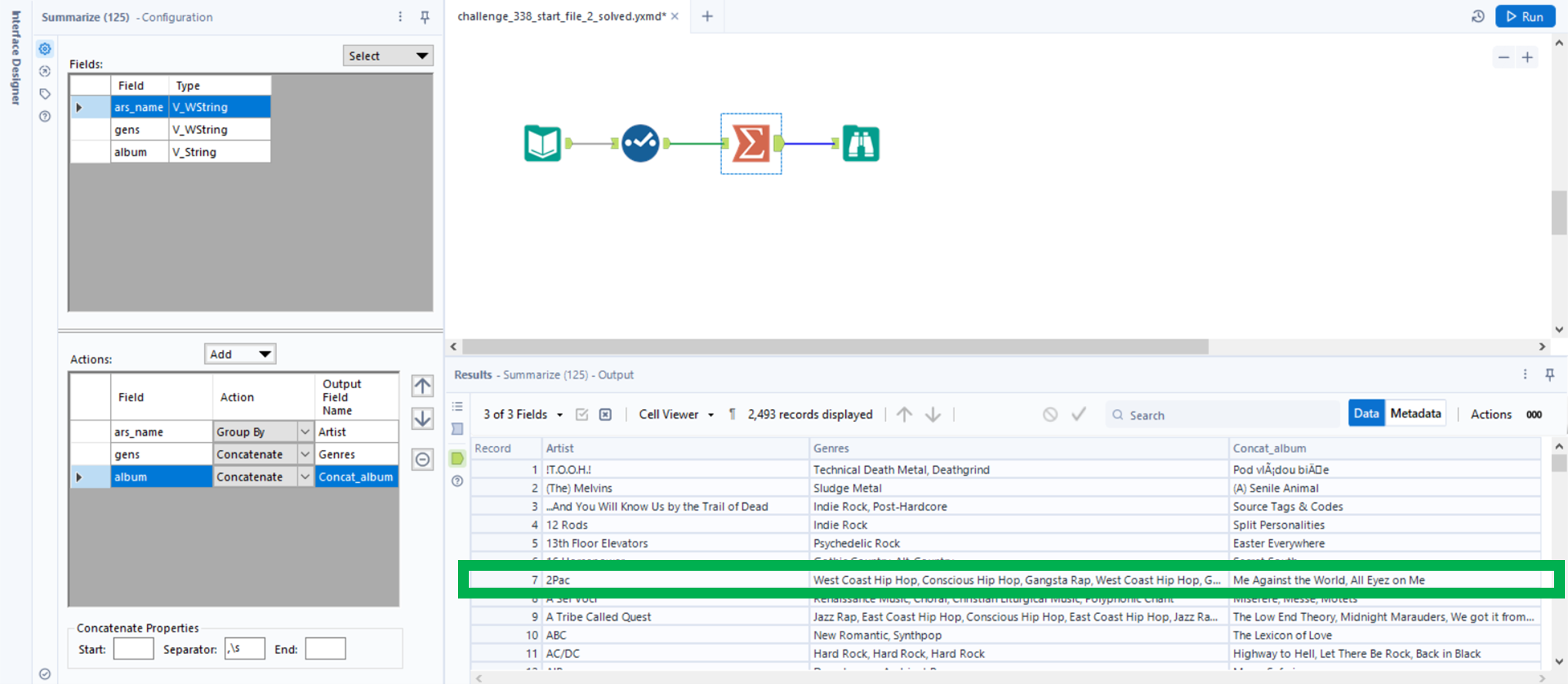Click the Separator input field

click(x=245, y=649)
